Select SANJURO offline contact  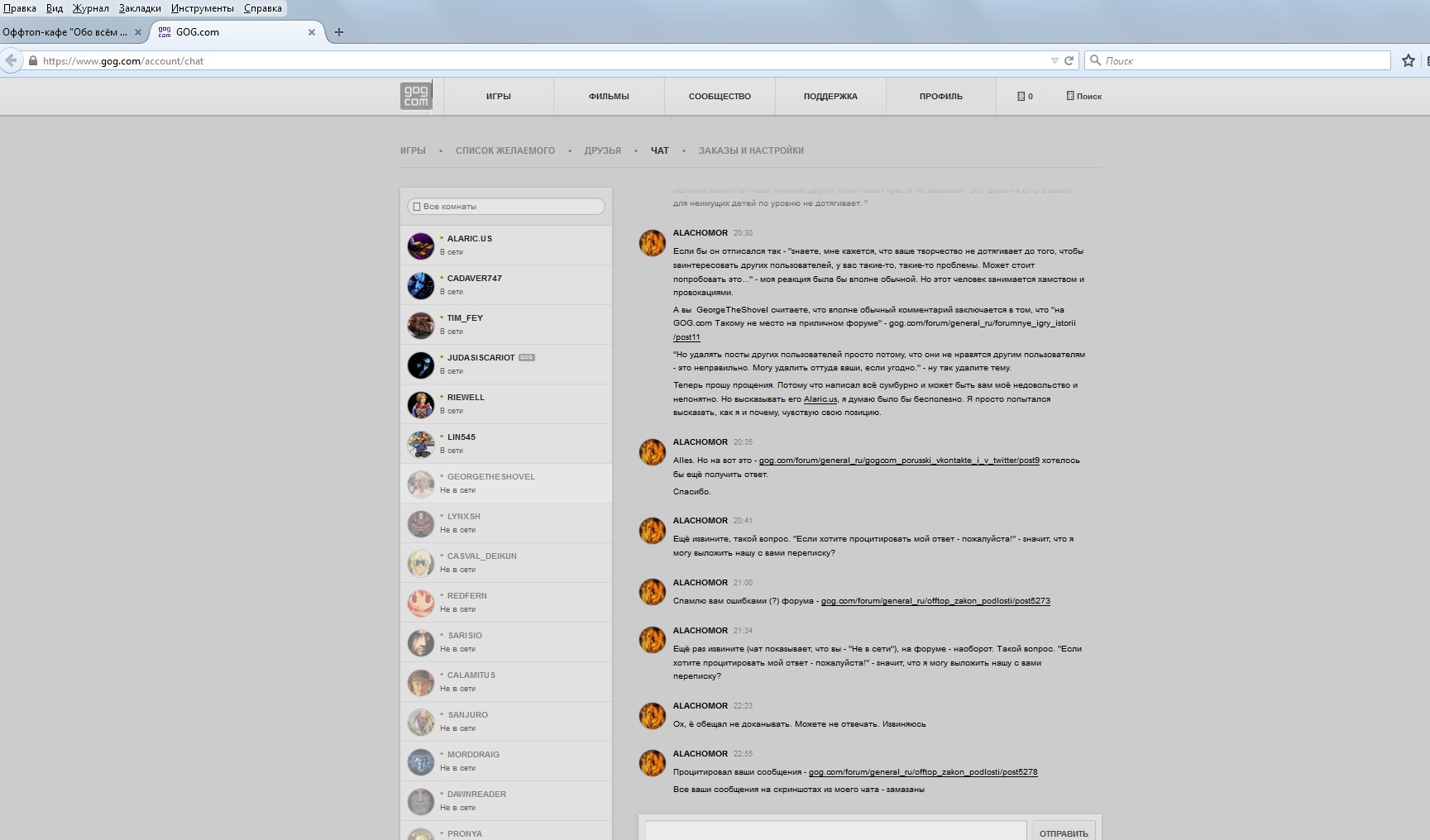506,722
